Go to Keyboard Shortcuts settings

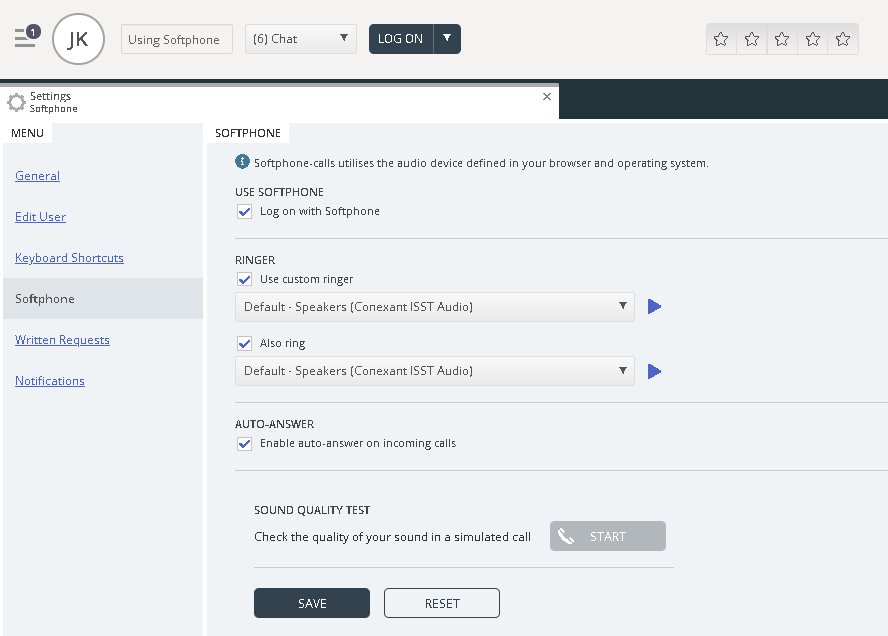click(69, 258)
